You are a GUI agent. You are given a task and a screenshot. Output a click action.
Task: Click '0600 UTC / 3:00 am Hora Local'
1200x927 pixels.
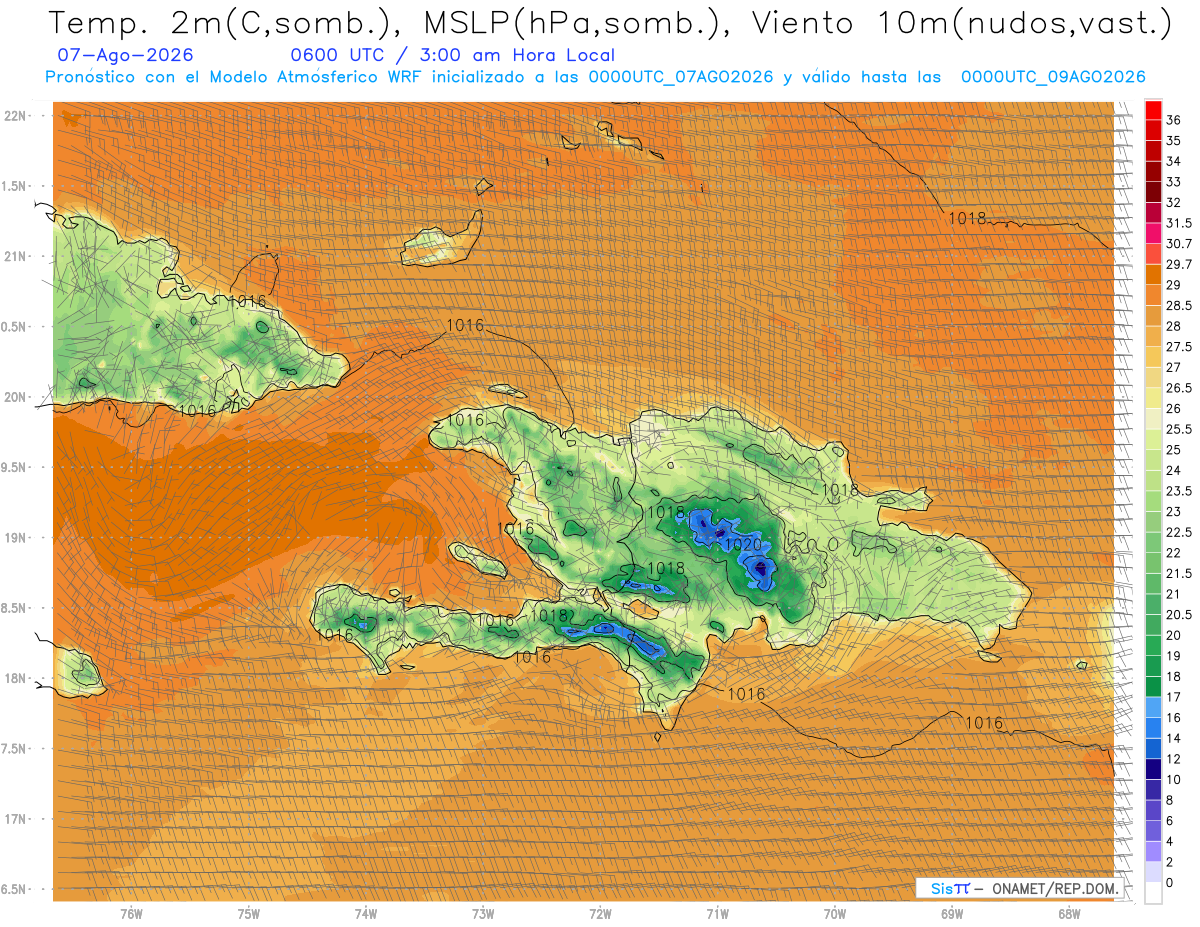pyautogui.click(x=452, y=56)
